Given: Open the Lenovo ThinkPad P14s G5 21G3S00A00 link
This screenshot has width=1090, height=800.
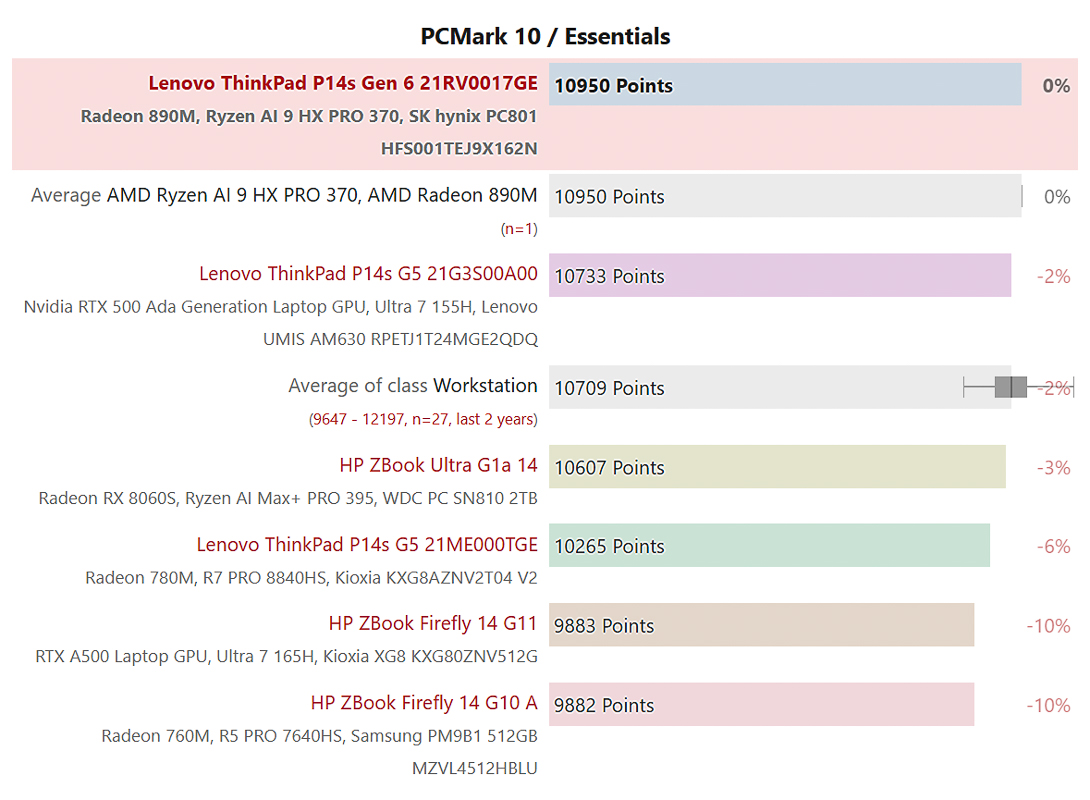Looking at the screenshot, I should click(x=368, y=274).
